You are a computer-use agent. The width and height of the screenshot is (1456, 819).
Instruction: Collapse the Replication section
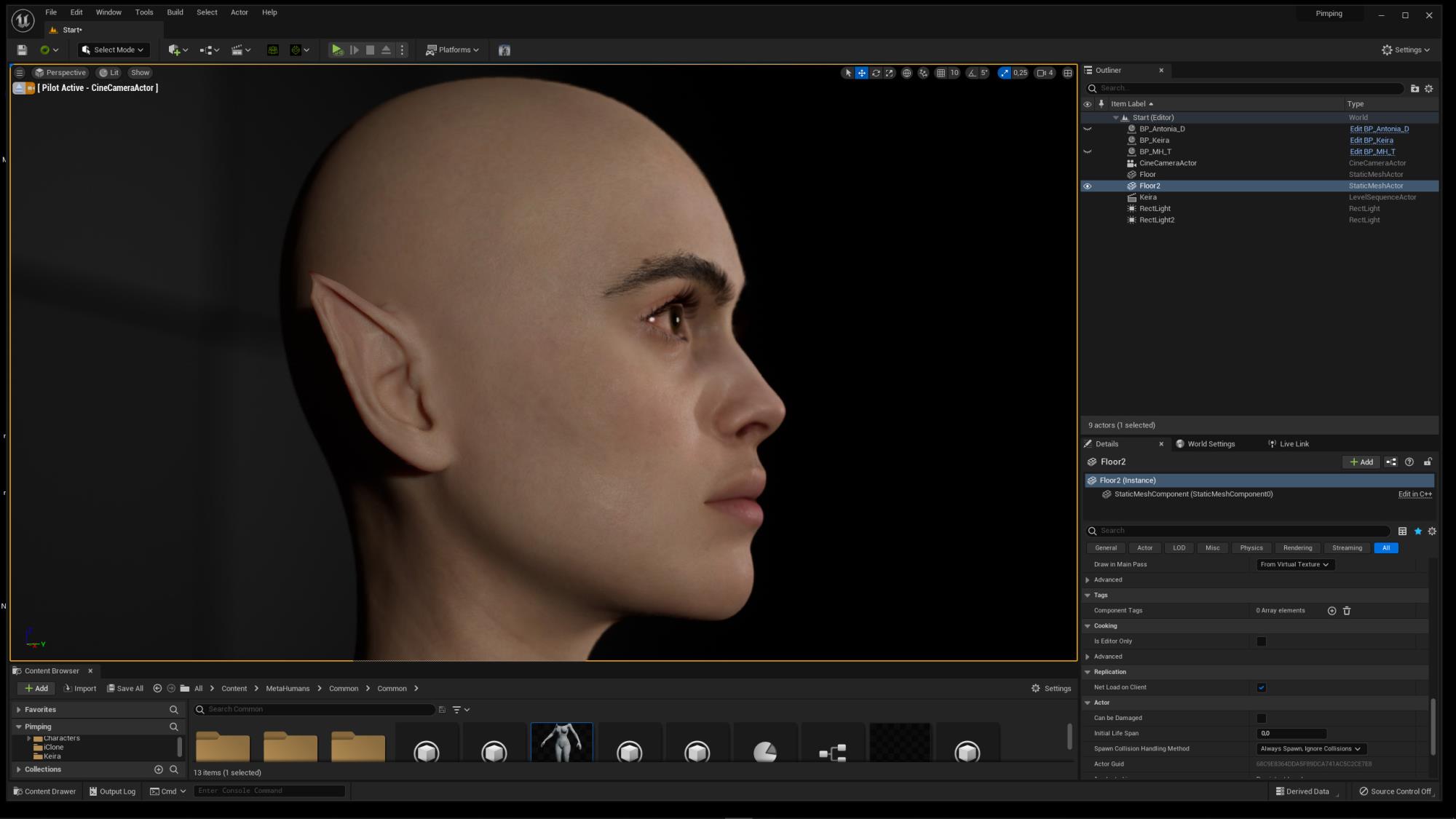[1088, 672]
